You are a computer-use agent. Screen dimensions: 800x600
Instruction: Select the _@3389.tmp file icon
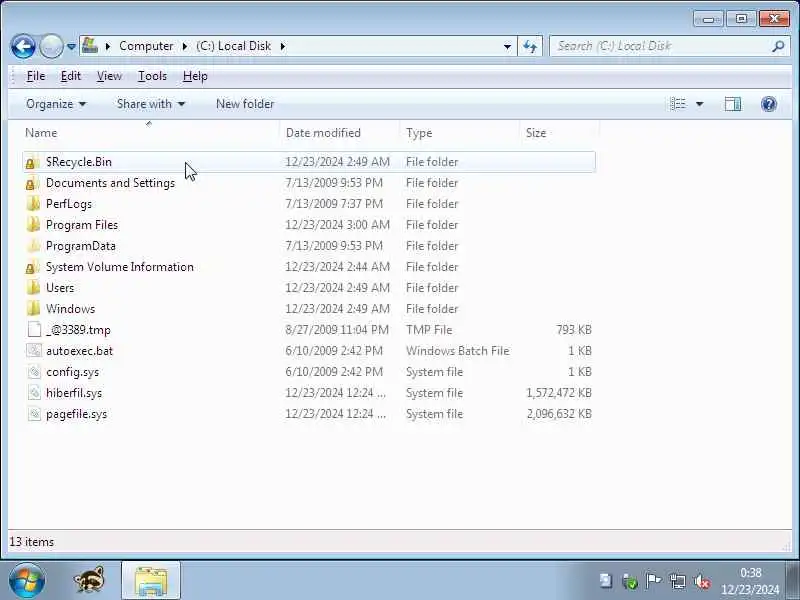(x=34, y=330)
